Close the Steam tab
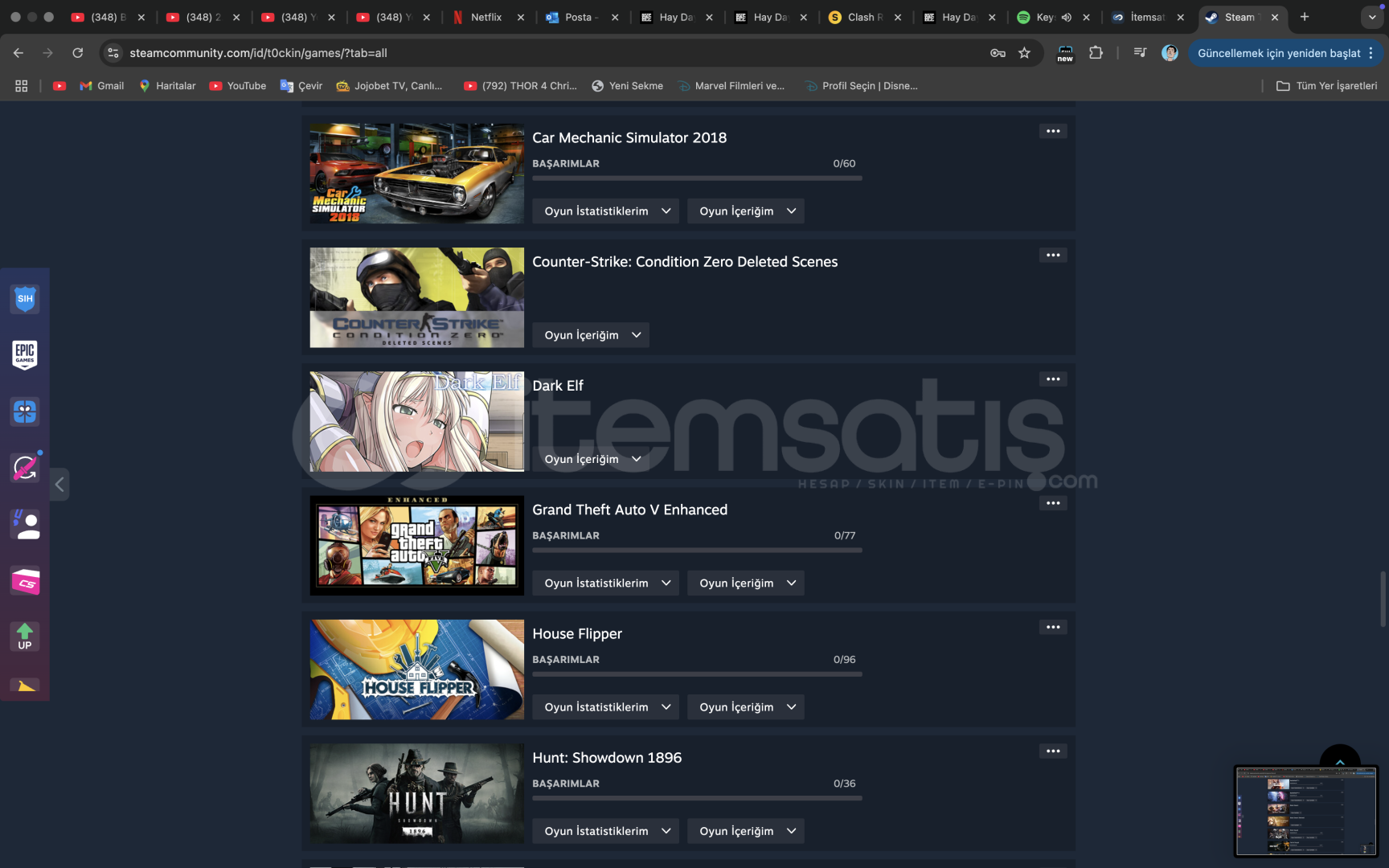Screen dimensions: 1389x868 (x=1275, y=17)
